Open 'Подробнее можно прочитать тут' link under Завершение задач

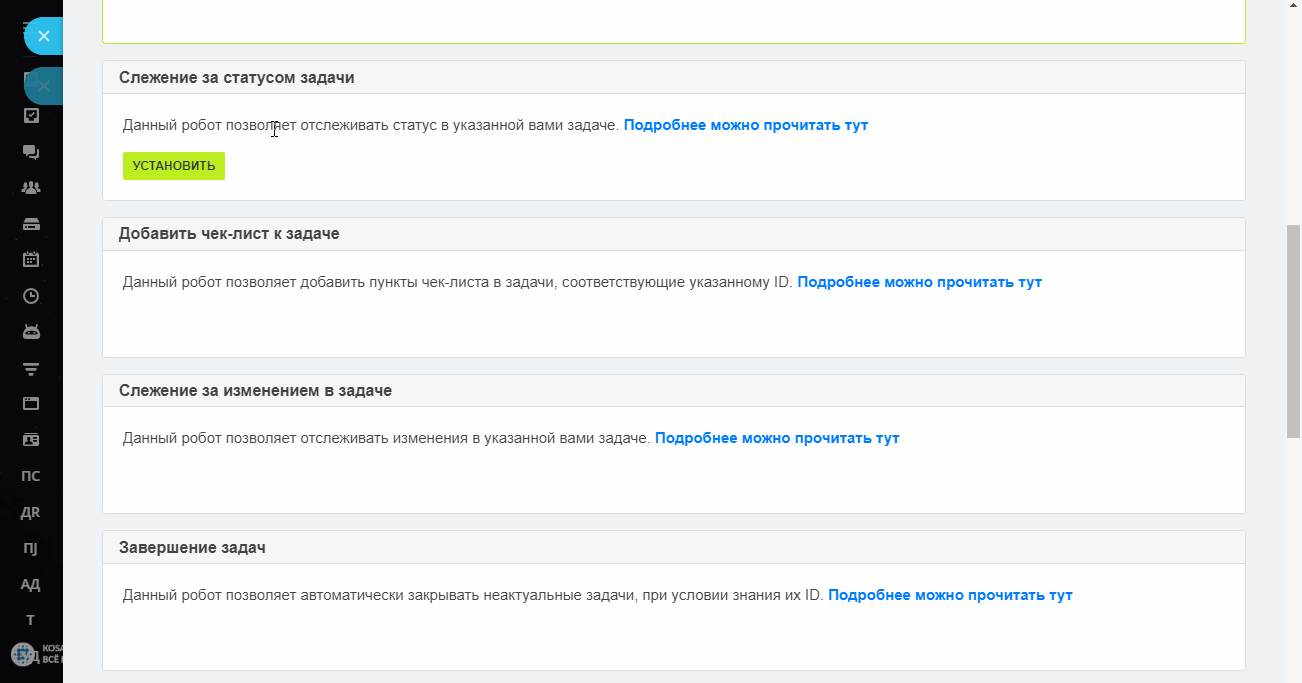pos(950,595)
